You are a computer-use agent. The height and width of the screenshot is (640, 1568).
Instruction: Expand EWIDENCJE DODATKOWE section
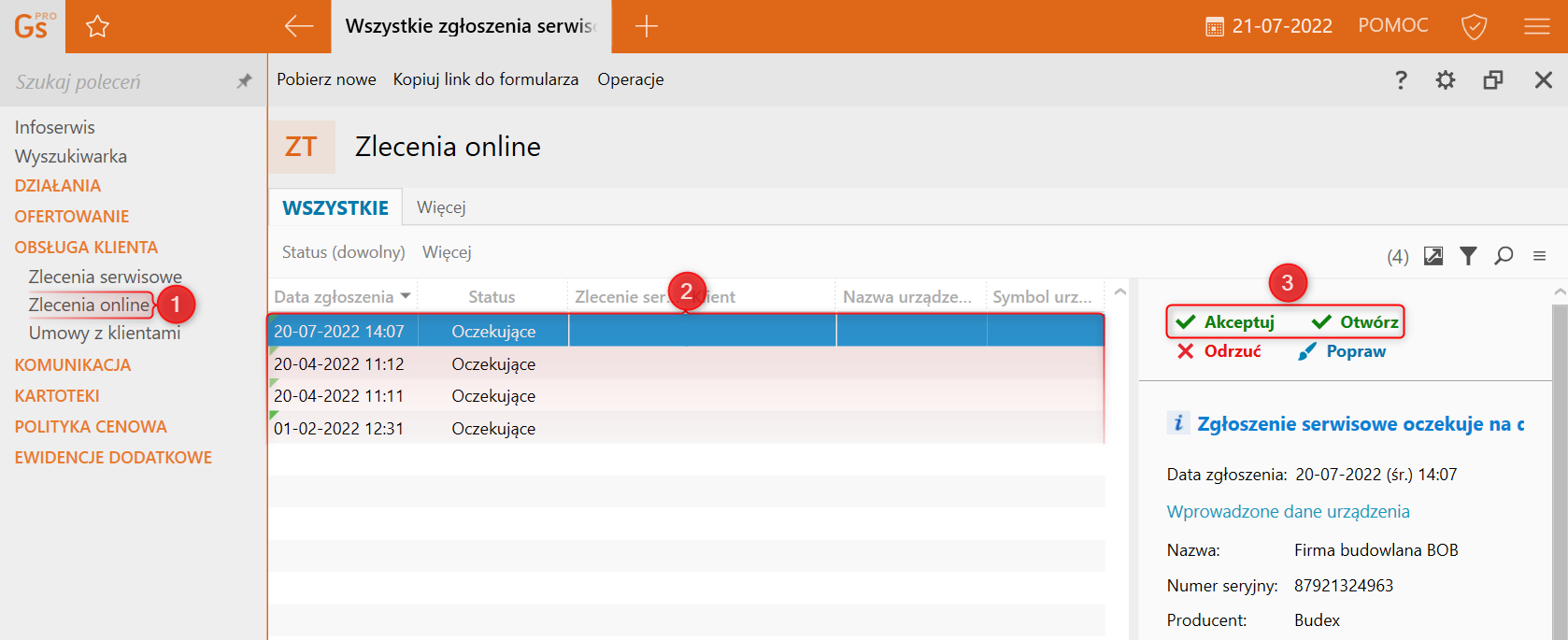[113, 458]
